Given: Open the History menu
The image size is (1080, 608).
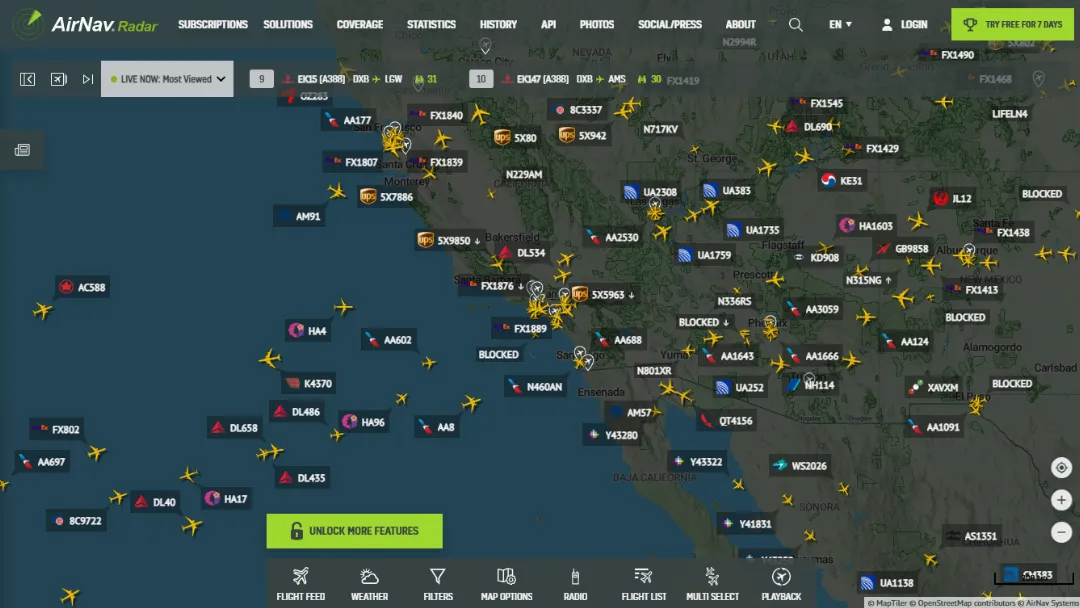Looking at the screenshot, I should coord(498,25).
